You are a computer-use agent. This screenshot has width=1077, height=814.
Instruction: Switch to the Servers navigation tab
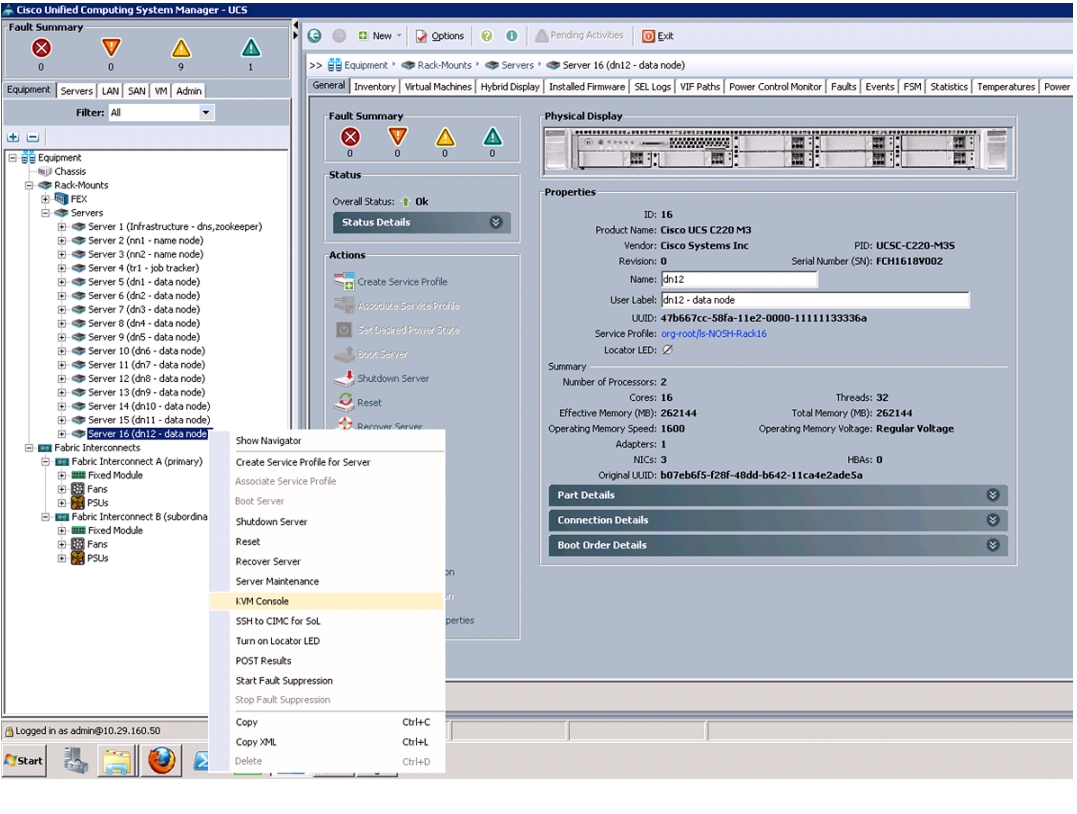click(76, 91)
